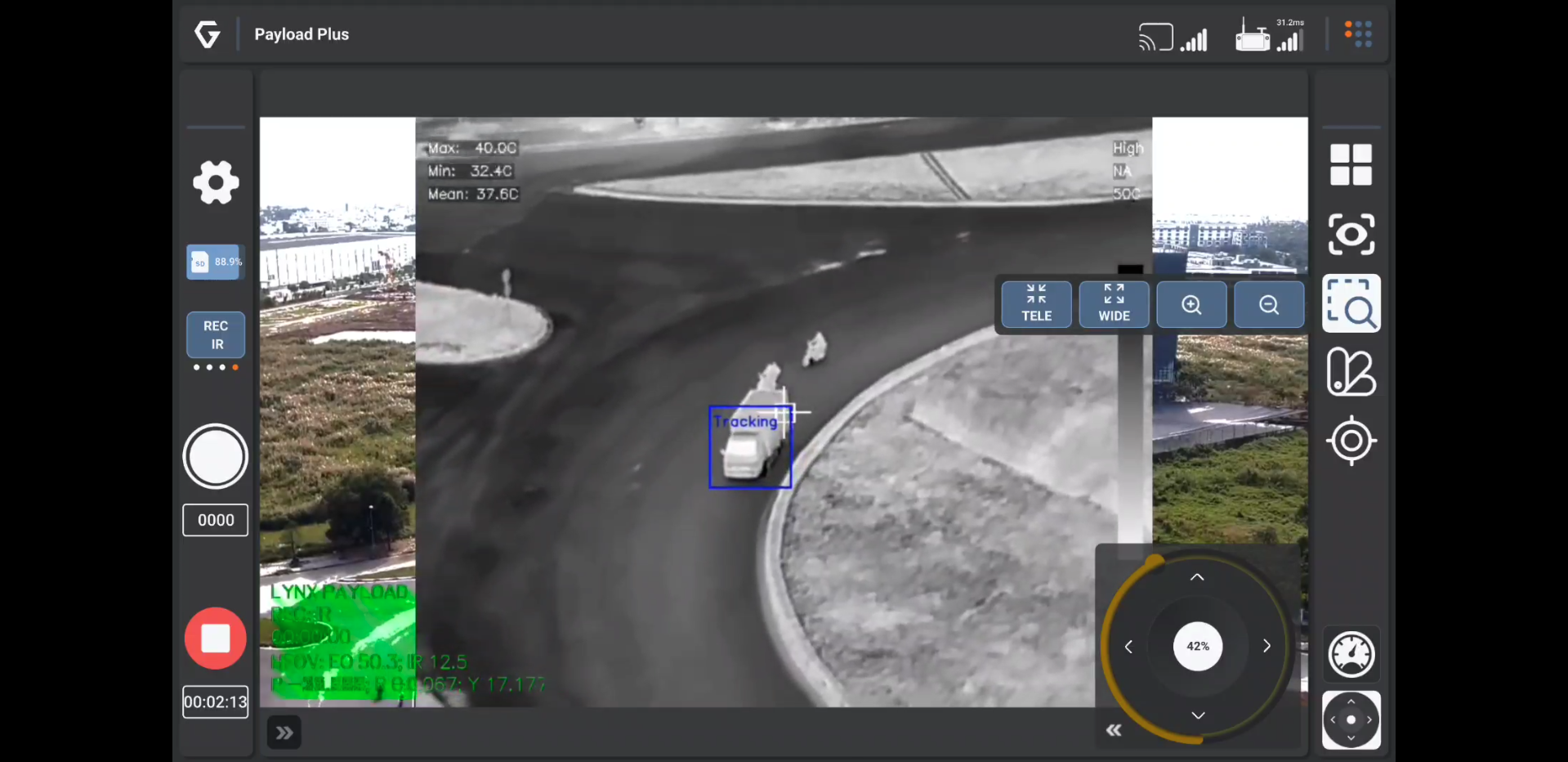Activate the focus capture icon
This screenshot has height=762, width=1568.
(x=1351, y=235)
